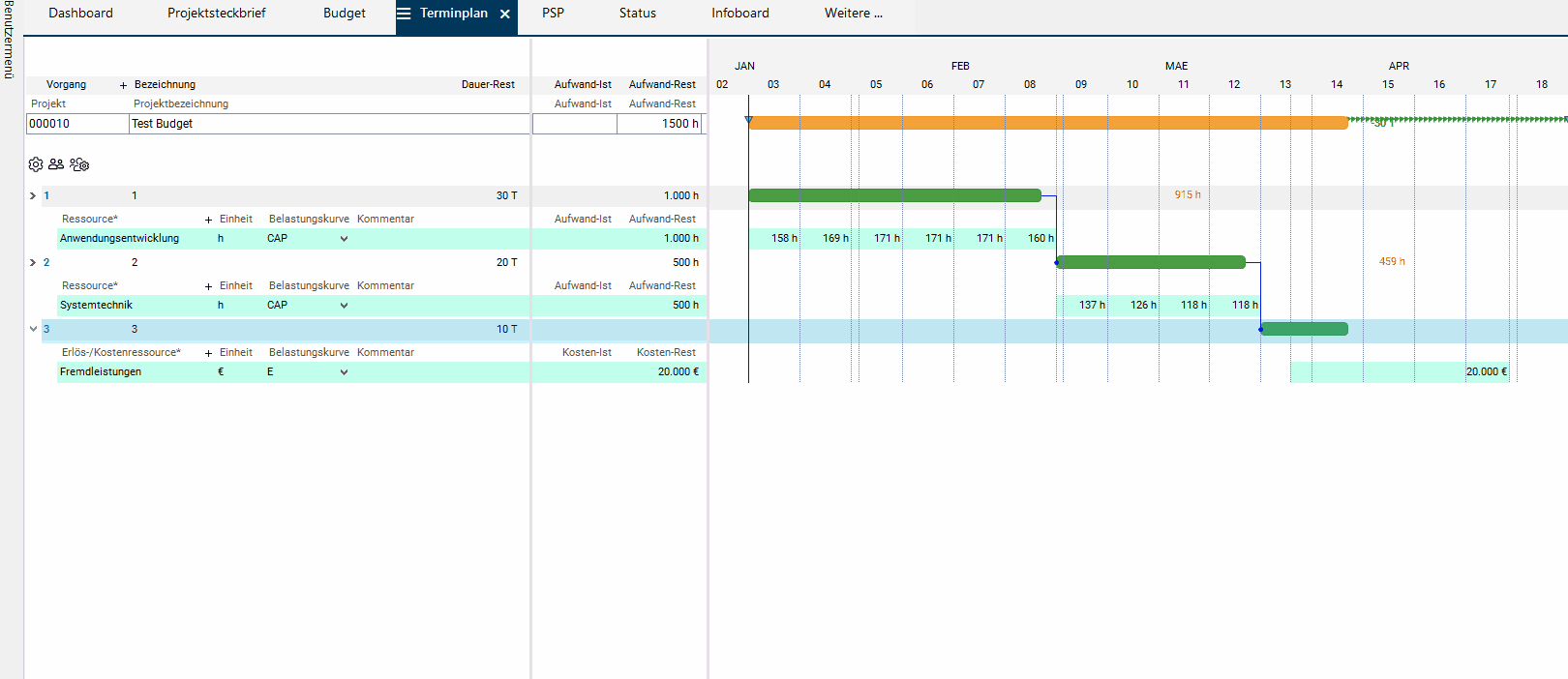Expand task row 2

click(x=33, y=262)
